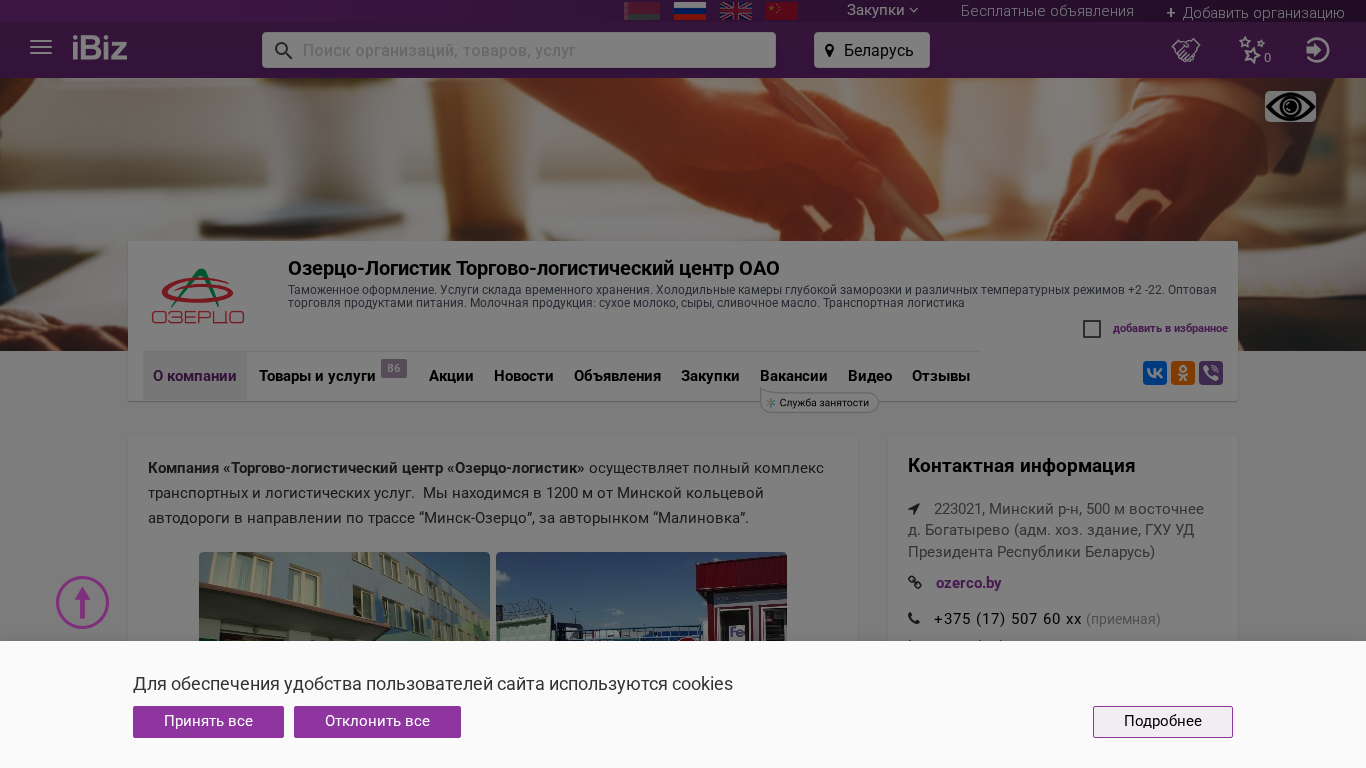Share the company on Odnoklassniki
This screenshot has width=1366, height=768.
tap(1183, 373)
